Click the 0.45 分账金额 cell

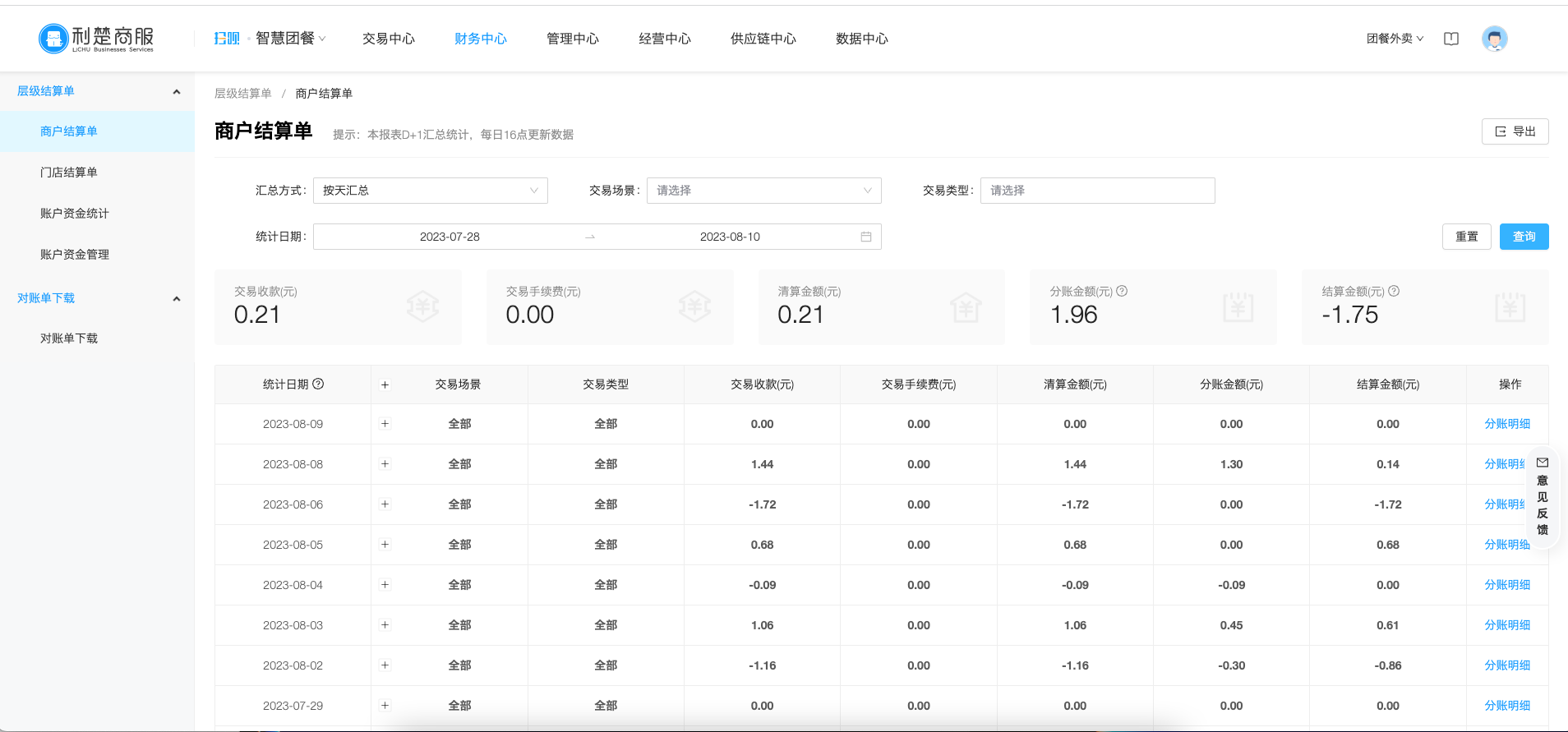point(1231,625)
